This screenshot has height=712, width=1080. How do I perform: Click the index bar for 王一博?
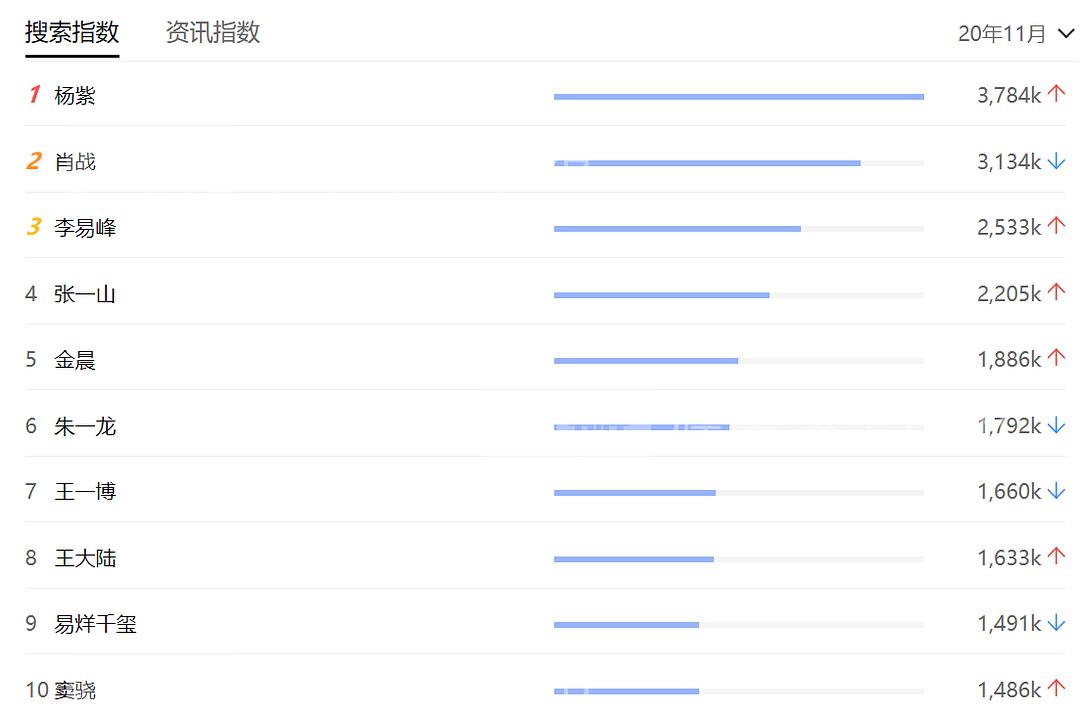pos(738,492)
